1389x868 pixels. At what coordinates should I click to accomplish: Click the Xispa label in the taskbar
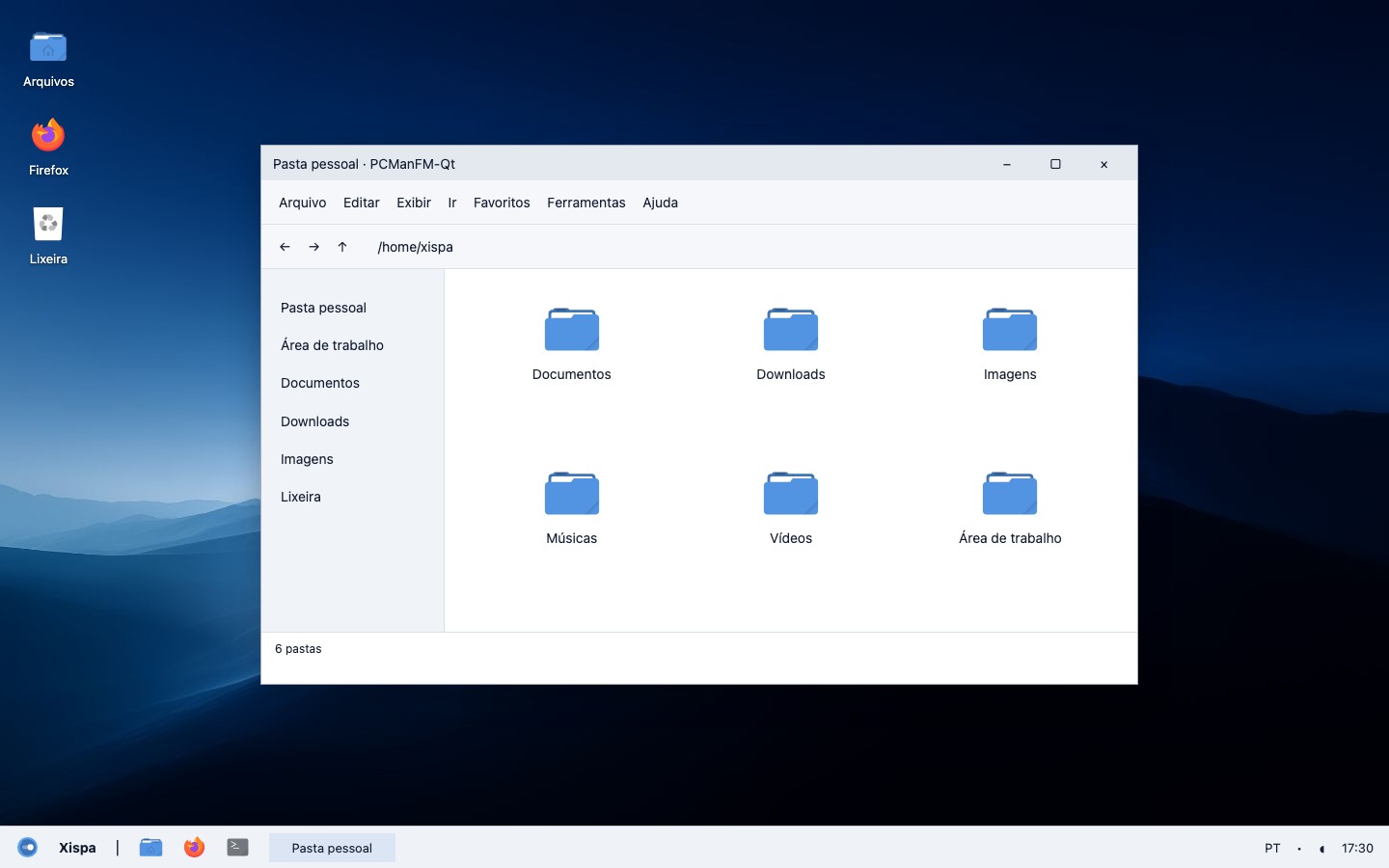[x=77, y=848]
